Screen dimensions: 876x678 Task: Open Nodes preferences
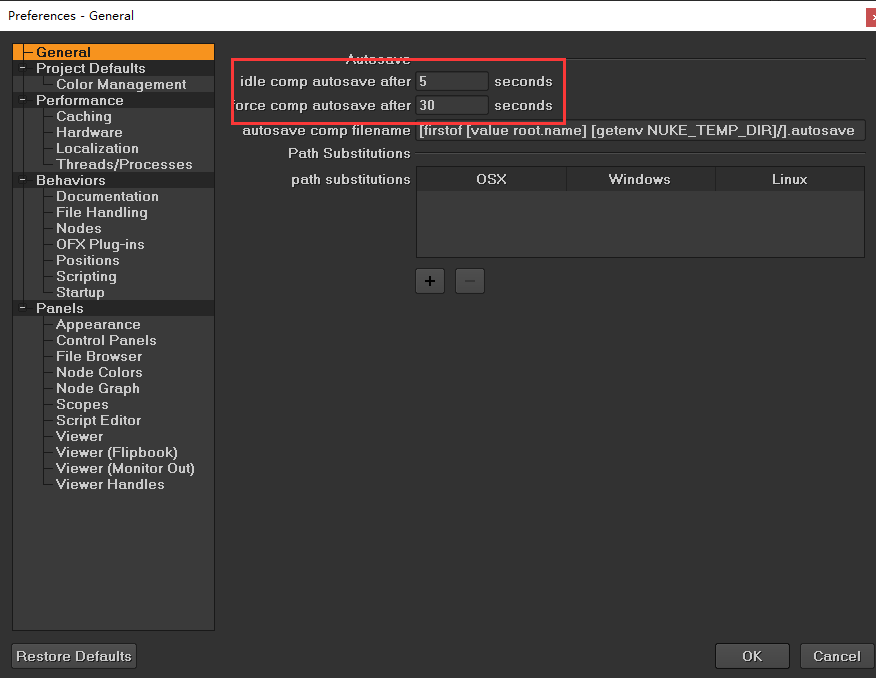pos(79,228)
